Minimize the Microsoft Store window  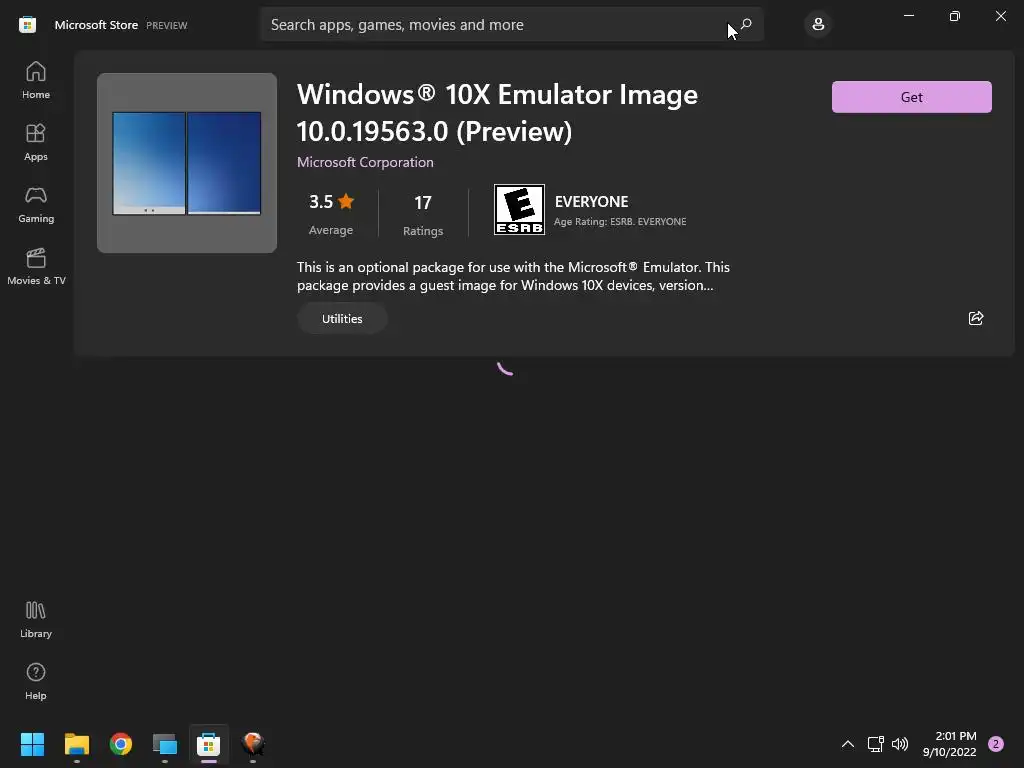(908, 16)
